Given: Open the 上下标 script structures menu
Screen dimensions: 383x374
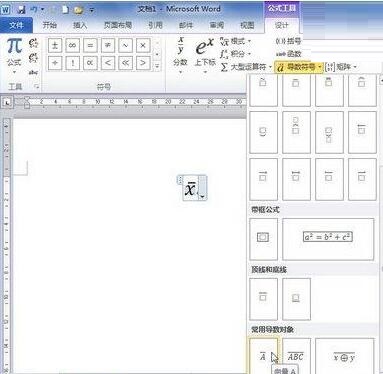Looking at the screenshot, I should [205, 55].
